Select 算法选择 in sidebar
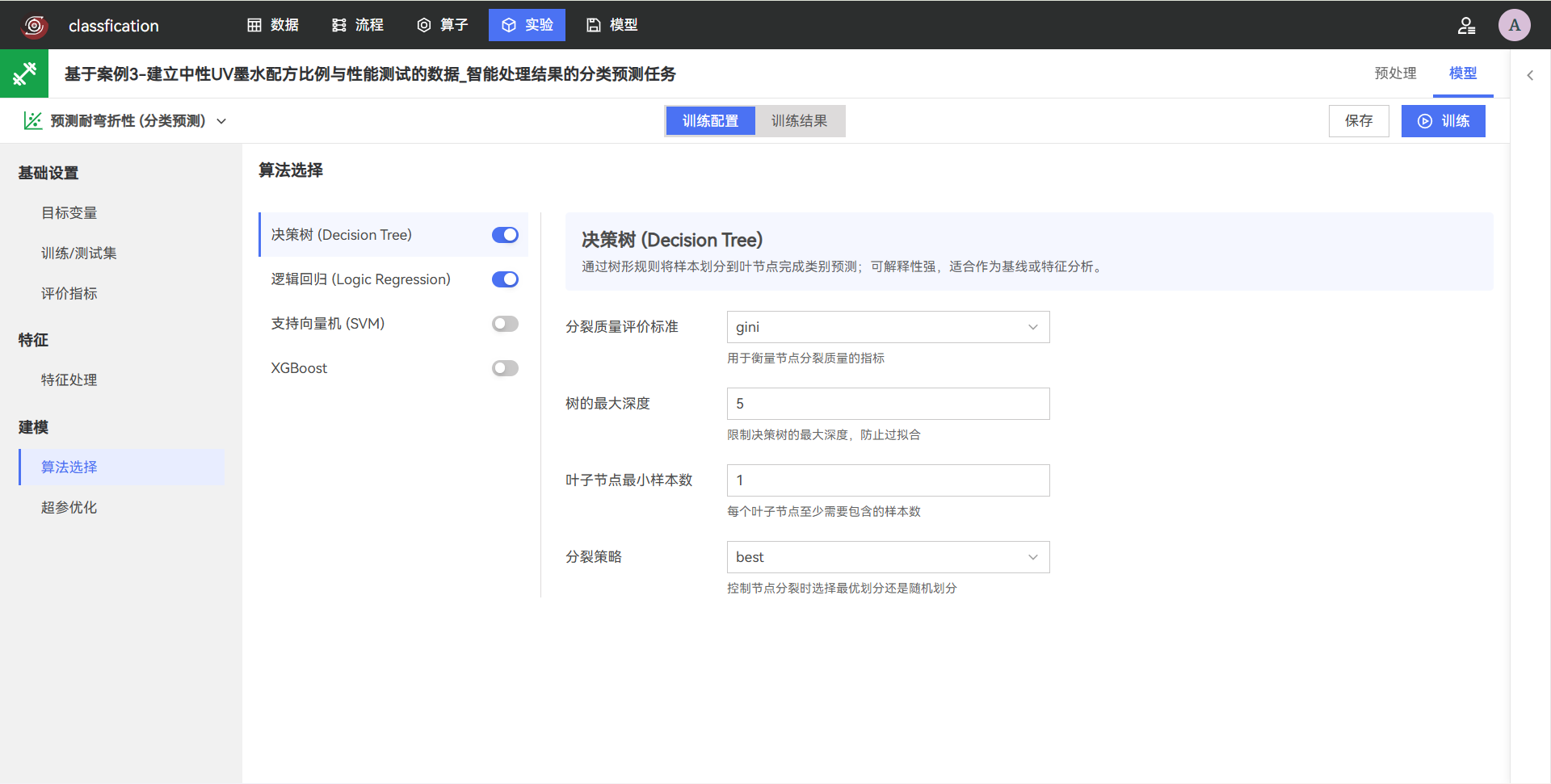Viewport: 1551px width, 784px height. [121, 467]
